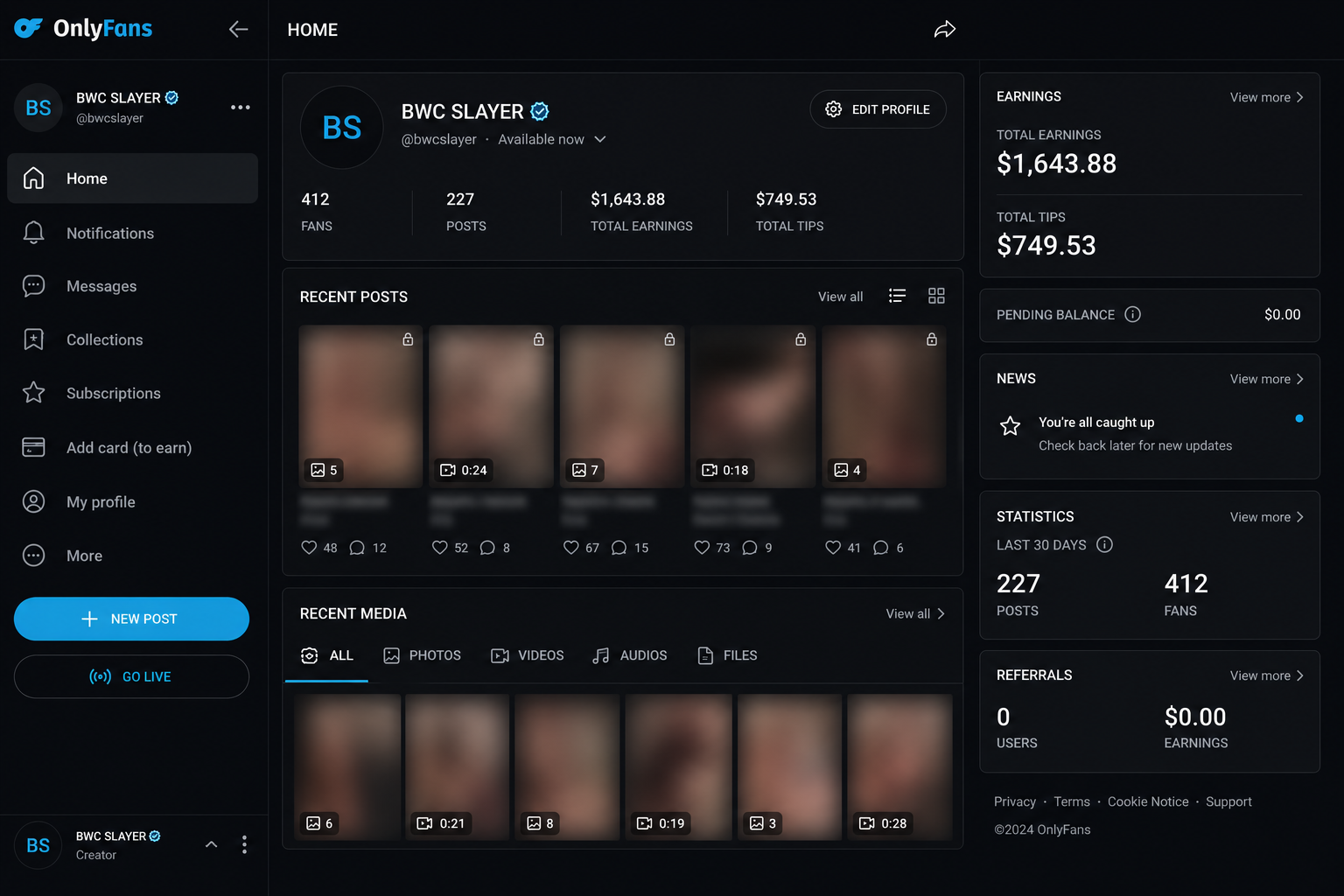
Task: Create a post with NEW POST button
Action: [131, 619]
